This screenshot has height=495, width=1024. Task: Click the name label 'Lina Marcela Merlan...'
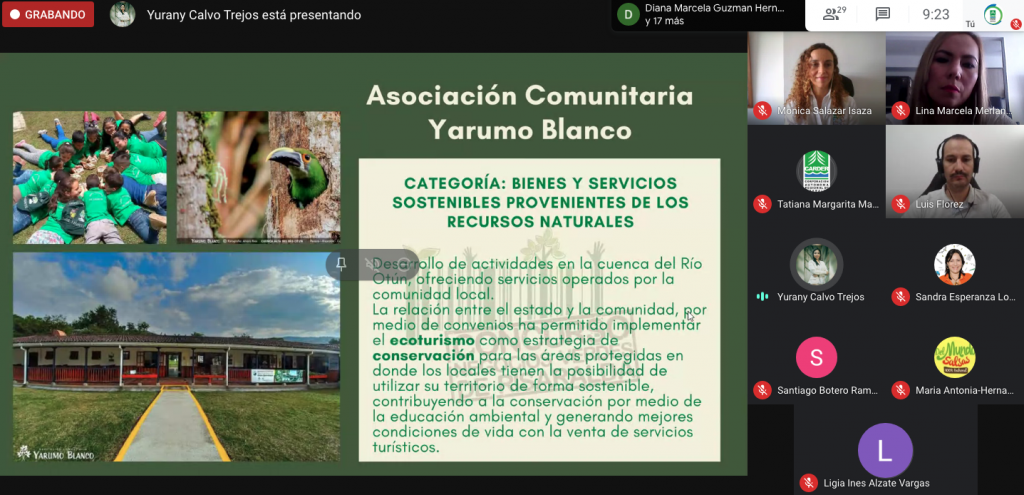point(964,111)
